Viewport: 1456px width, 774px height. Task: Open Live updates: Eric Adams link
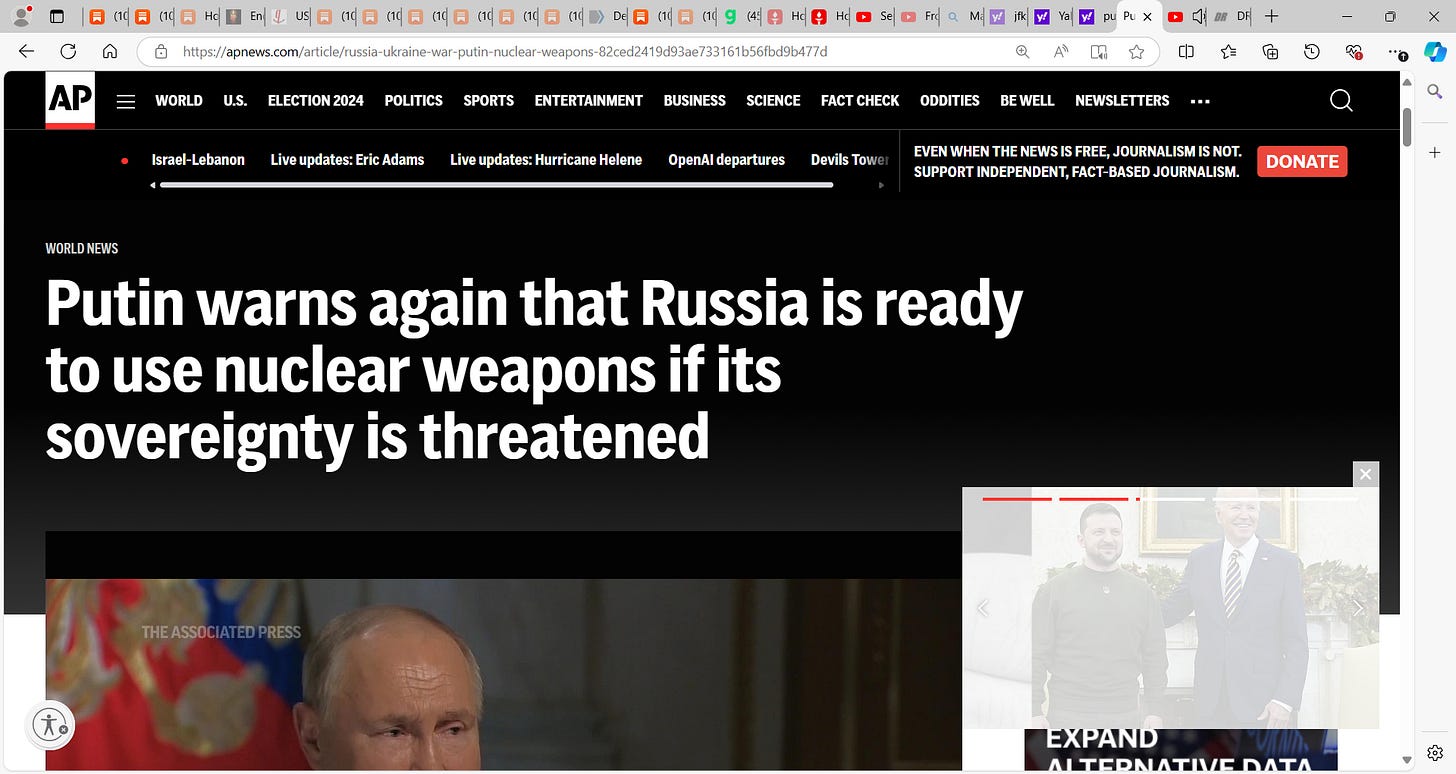(x=347, y=160)
